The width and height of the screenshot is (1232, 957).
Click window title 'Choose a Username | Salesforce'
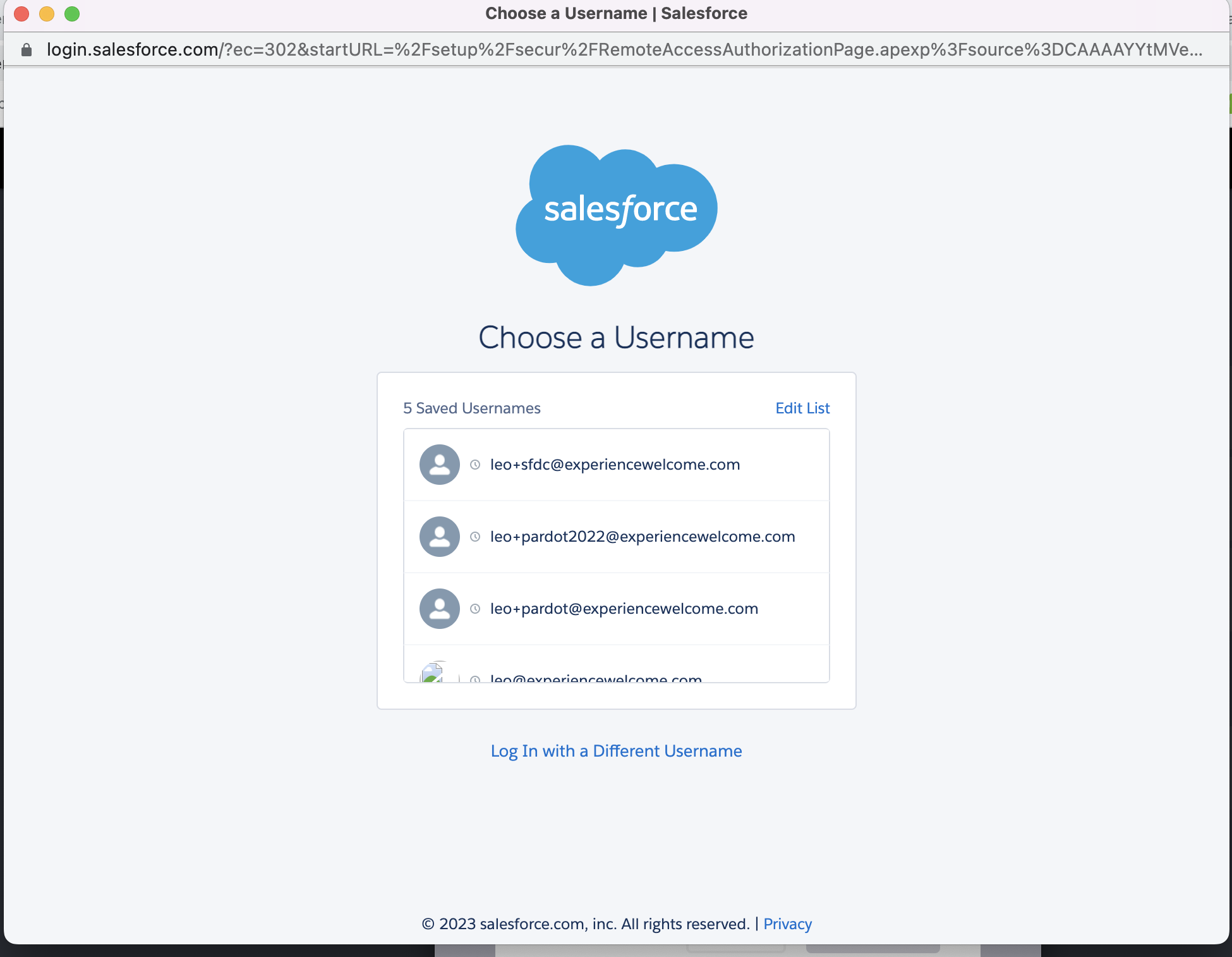pyautogui.click(x=617, y=13)
